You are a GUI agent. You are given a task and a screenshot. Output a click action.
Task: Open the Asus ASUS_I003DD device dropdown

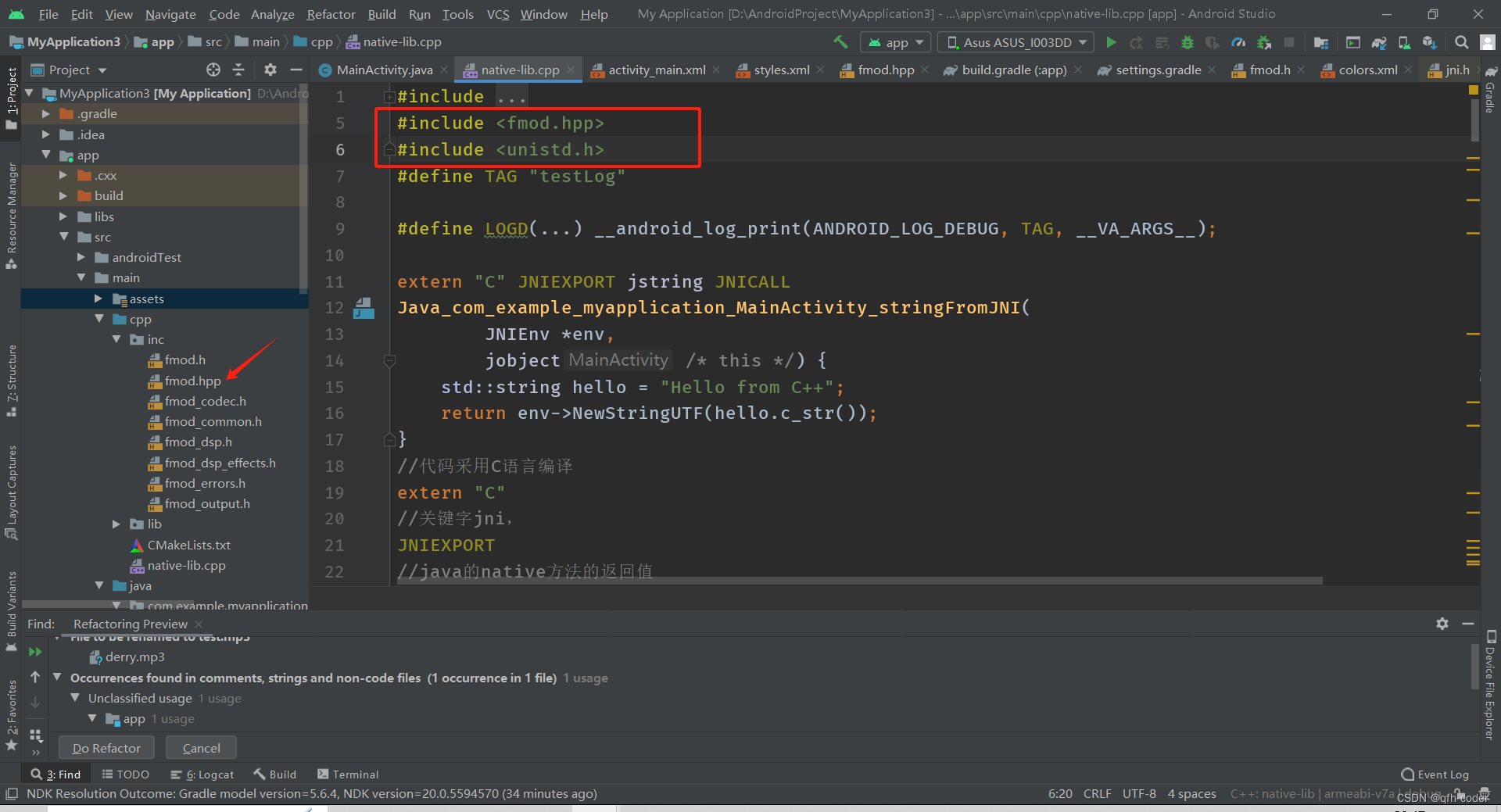coord(1016,42)
